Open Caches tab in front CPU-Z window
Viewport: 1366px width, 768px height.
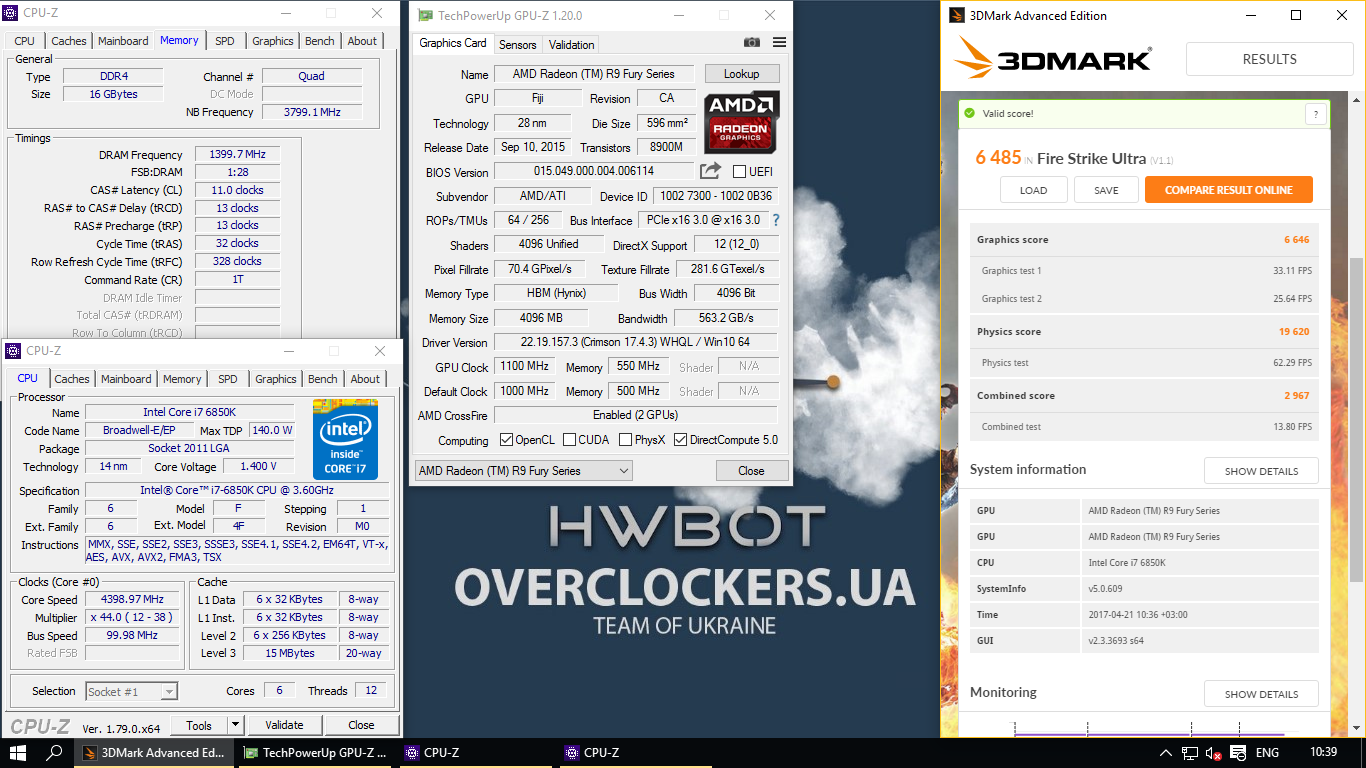click(72, 379)
